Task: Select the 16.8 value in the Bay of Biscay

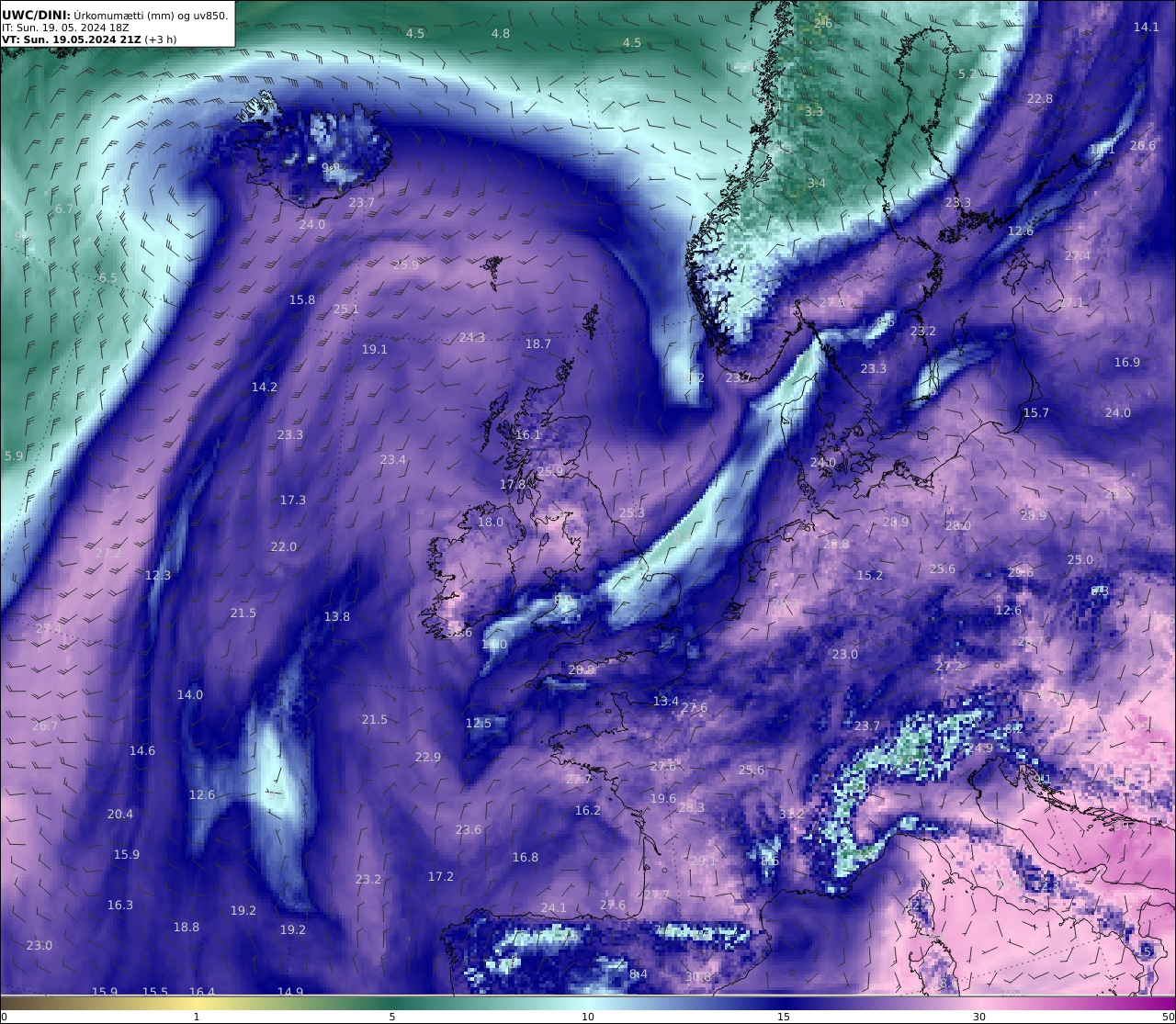Action: [526, 858]
